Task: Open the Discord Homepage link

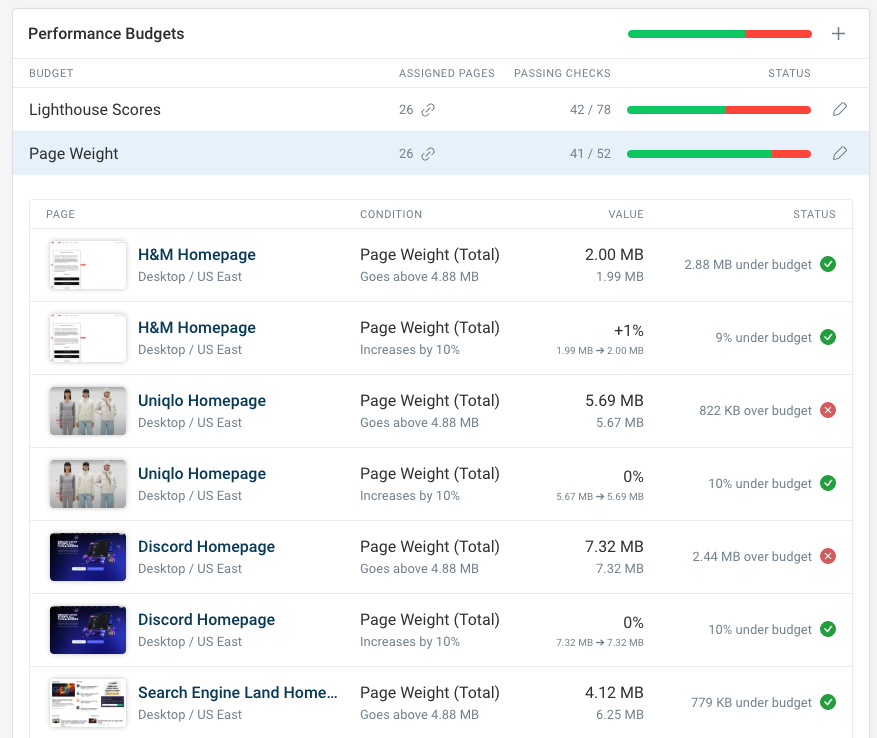Action: tap(206, 546)
